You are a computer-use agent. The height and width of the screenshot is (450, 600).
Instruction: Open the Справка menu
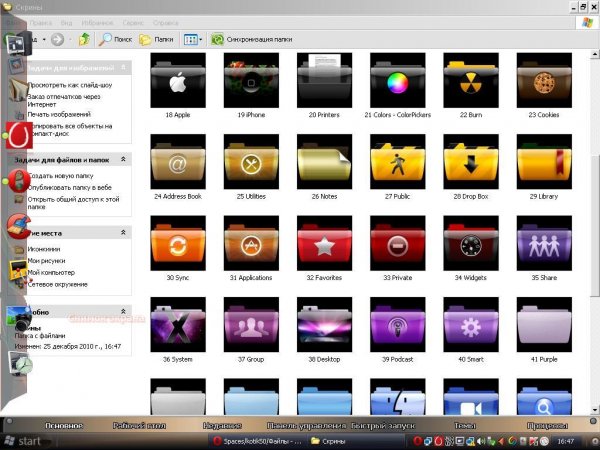[x=166, y=23]
